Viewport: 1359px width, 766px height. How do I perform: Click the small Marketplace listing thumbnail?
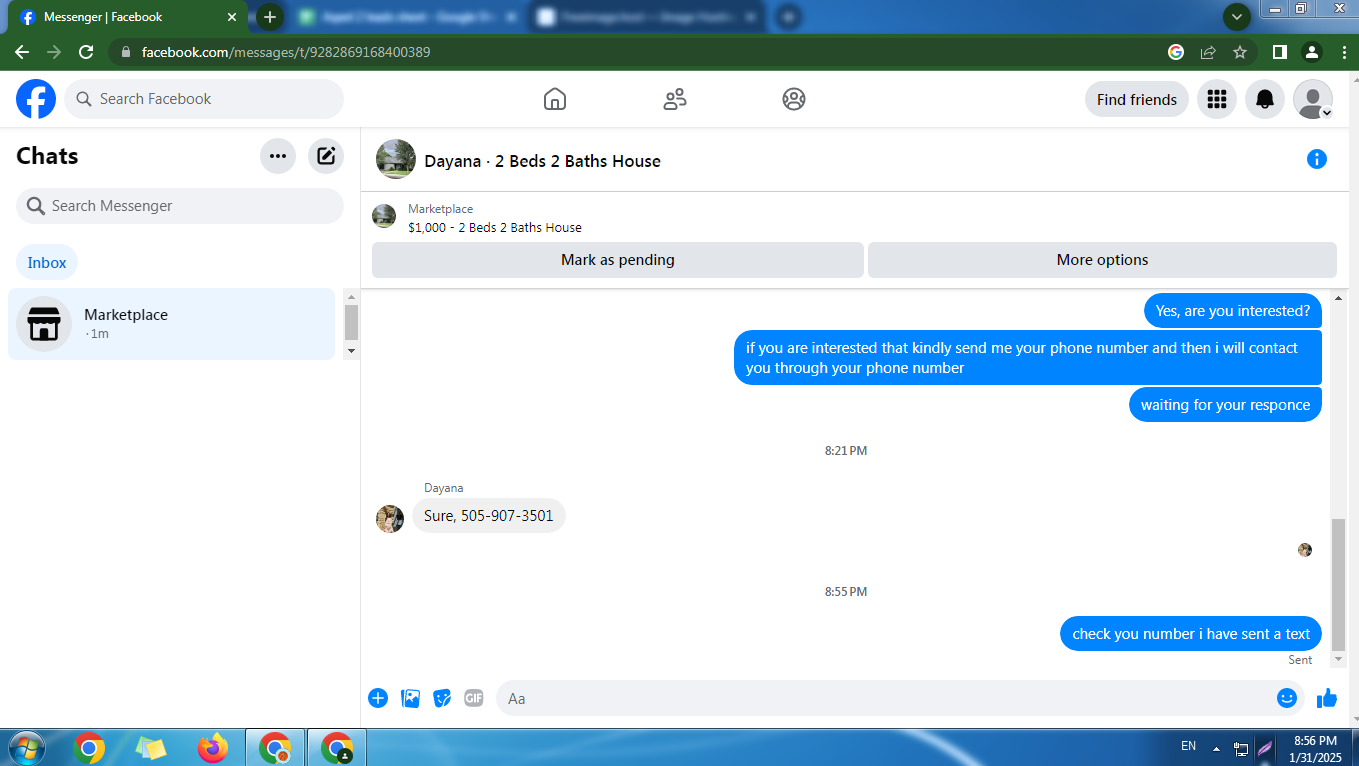[384, 216]
